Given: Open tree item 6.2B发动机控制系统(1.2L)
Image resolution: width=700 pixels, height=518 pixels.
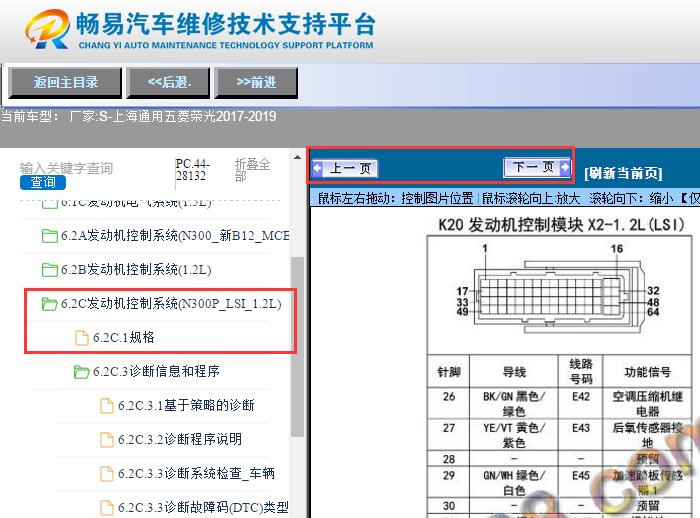Looking at the screenshot, I should point(136,270).
